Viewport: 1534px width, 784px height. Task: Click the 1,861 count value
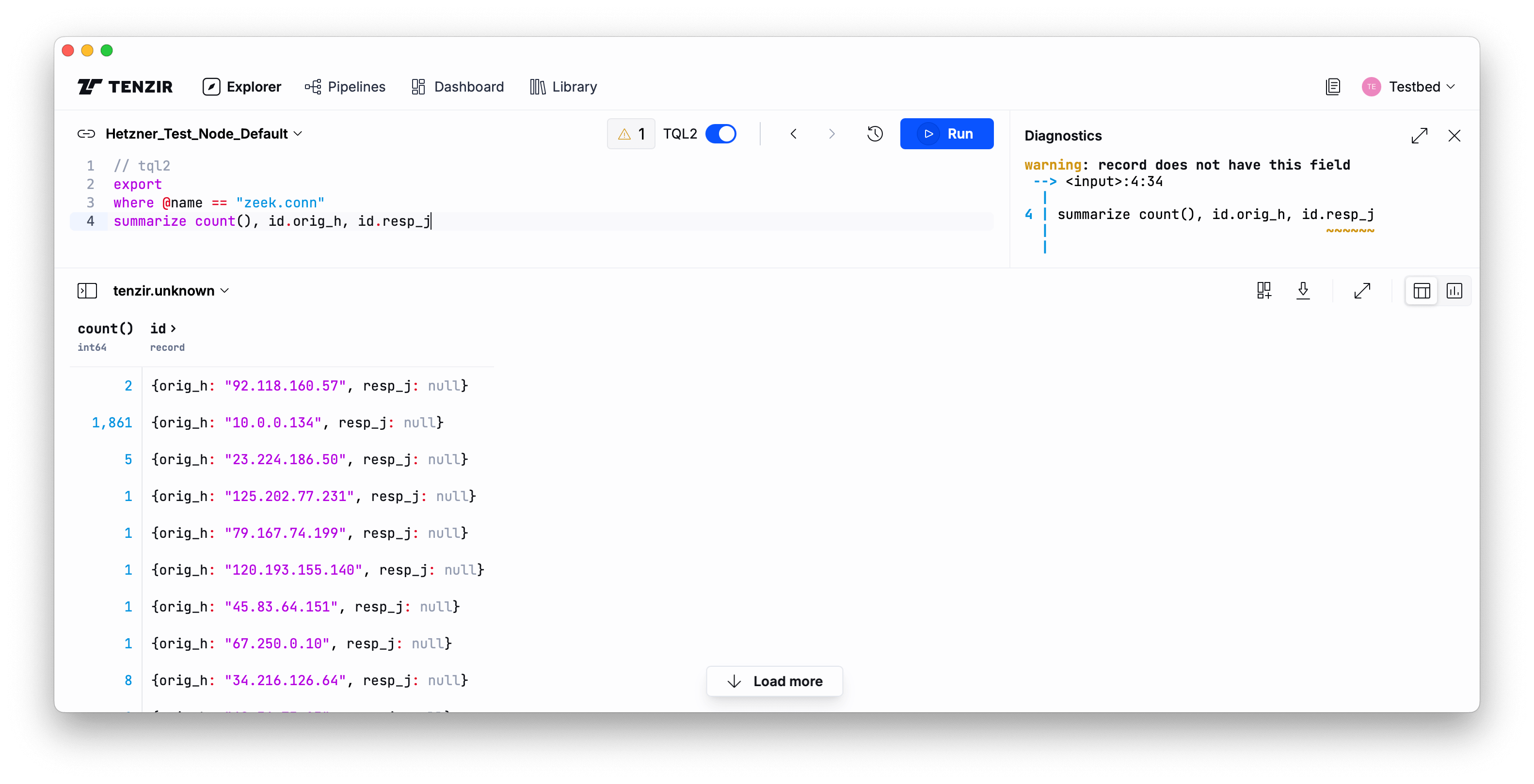click(x=112, y=423)
